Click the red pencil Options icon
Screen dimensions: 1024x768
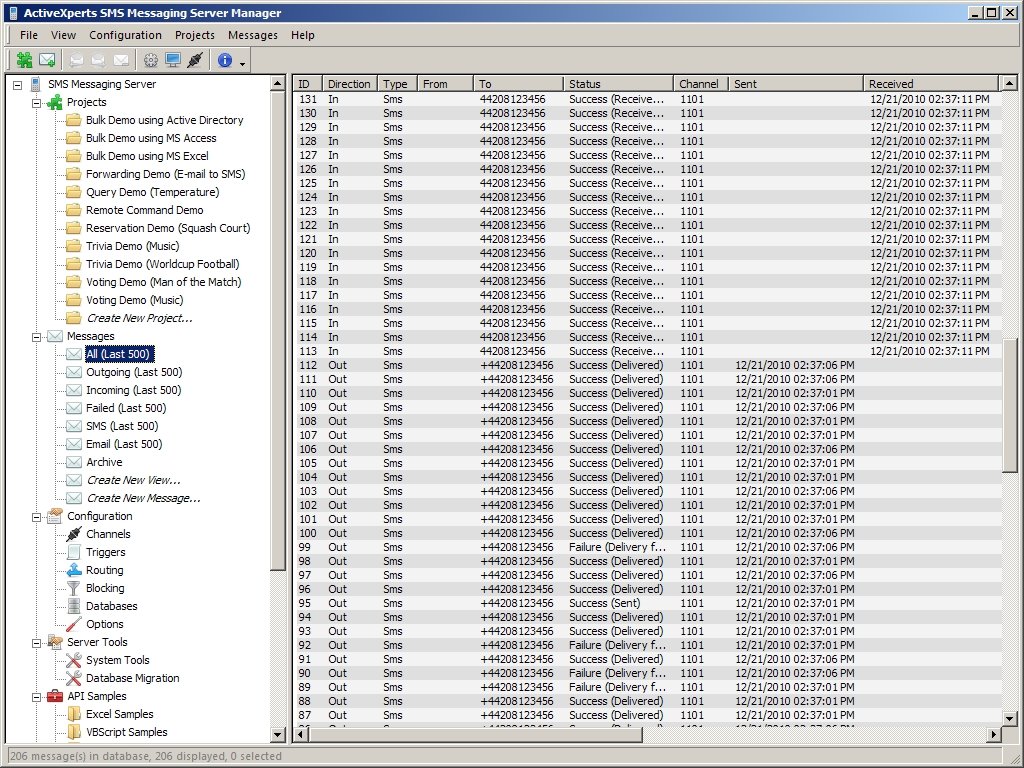(74, 624)
